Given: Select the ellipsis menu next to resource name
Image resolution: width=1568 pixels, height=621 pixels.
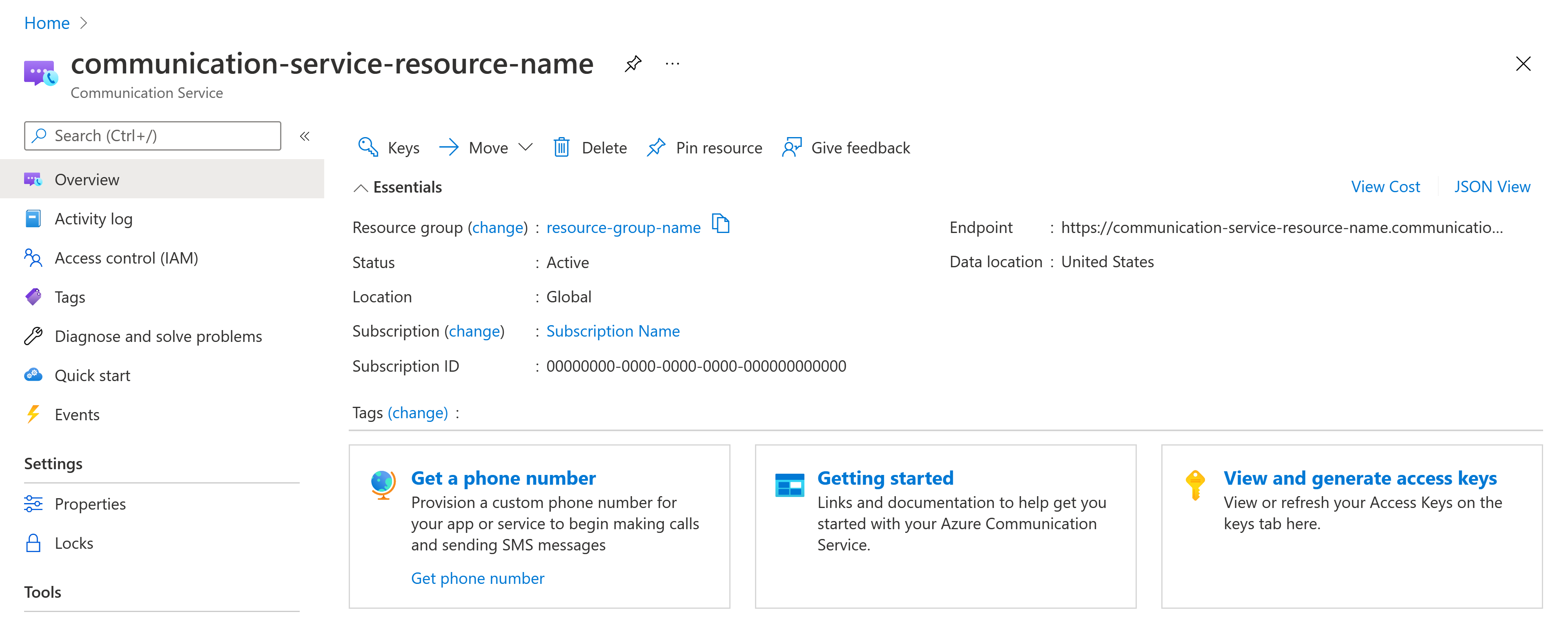Looking at the screenshot, I should (x=671, y=63).
